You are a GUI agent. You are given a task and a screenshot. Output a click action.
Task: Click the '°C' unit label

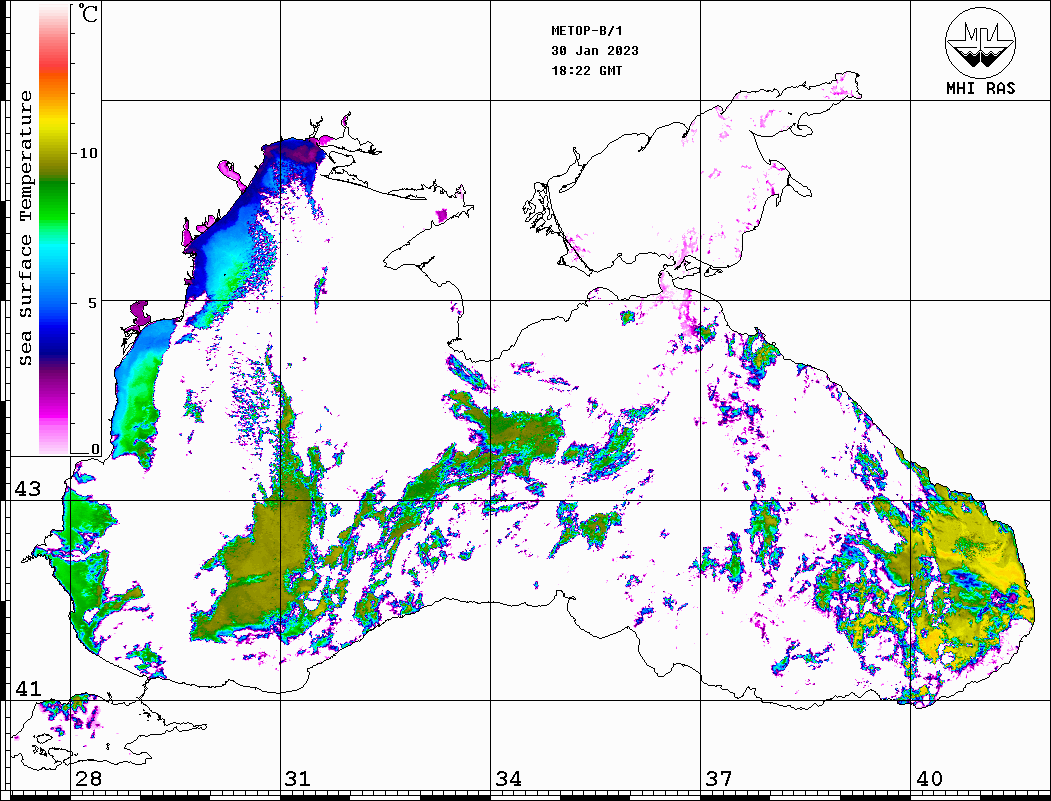click(x=88, y=13)
